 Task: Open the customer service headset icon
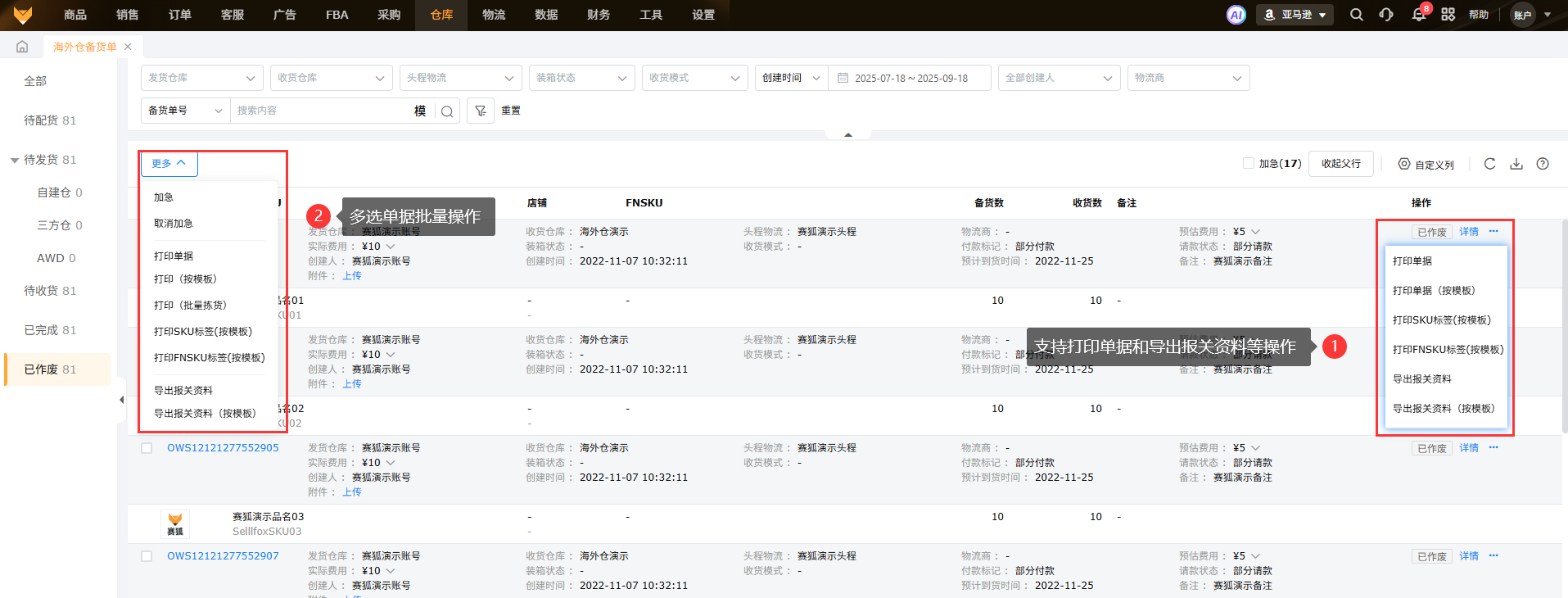click(x=1386, y=15)
